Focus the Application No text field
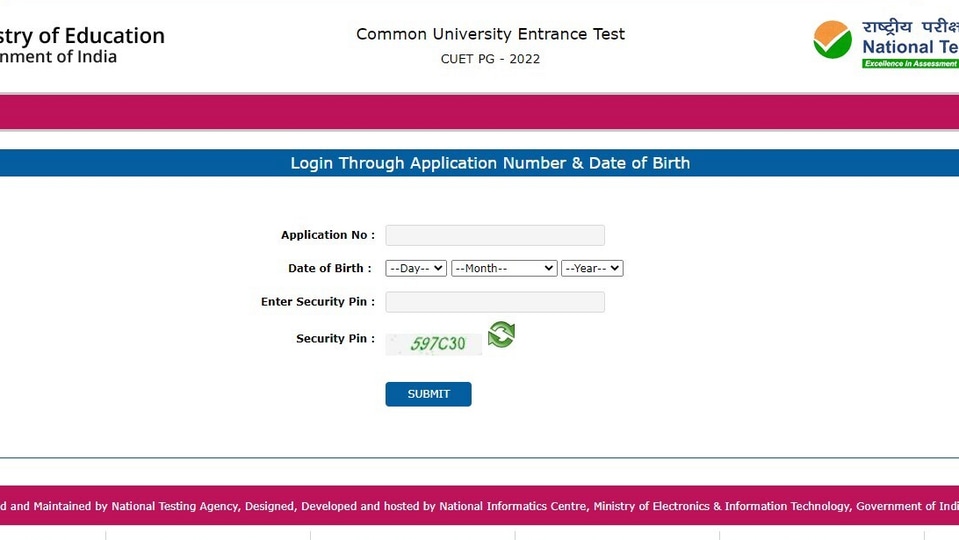The height and width of the screenshot is (540, 959). coord(495,235)
